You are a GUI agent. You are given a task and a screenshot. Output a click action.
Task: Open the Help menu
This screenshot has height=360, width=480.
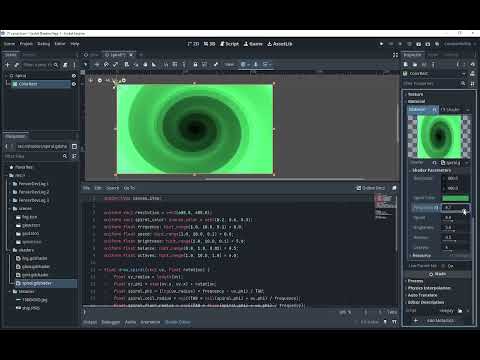75,44
